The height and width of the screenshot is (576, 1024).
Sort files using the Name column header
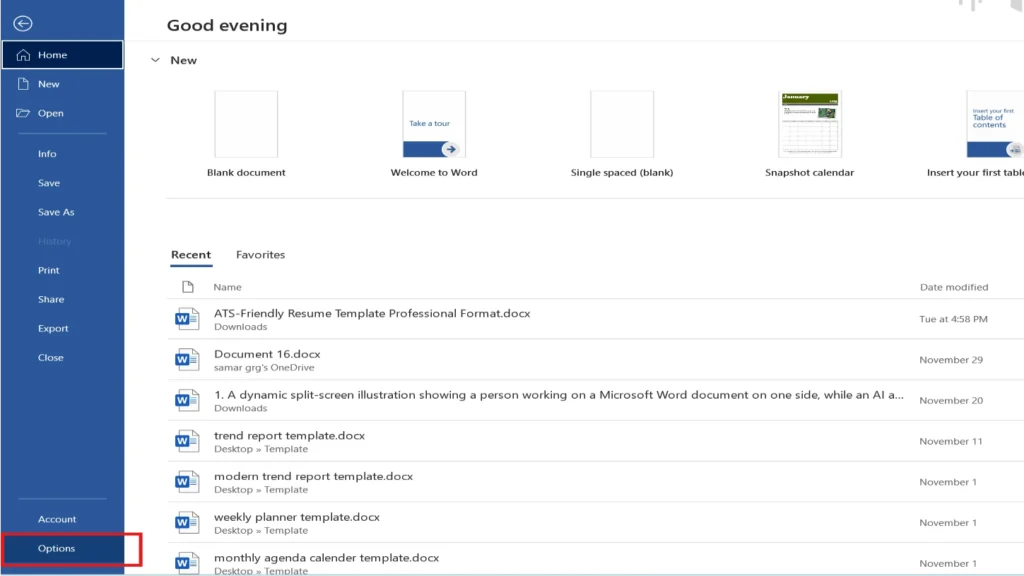pyautogui.click(x=227, y=287)
